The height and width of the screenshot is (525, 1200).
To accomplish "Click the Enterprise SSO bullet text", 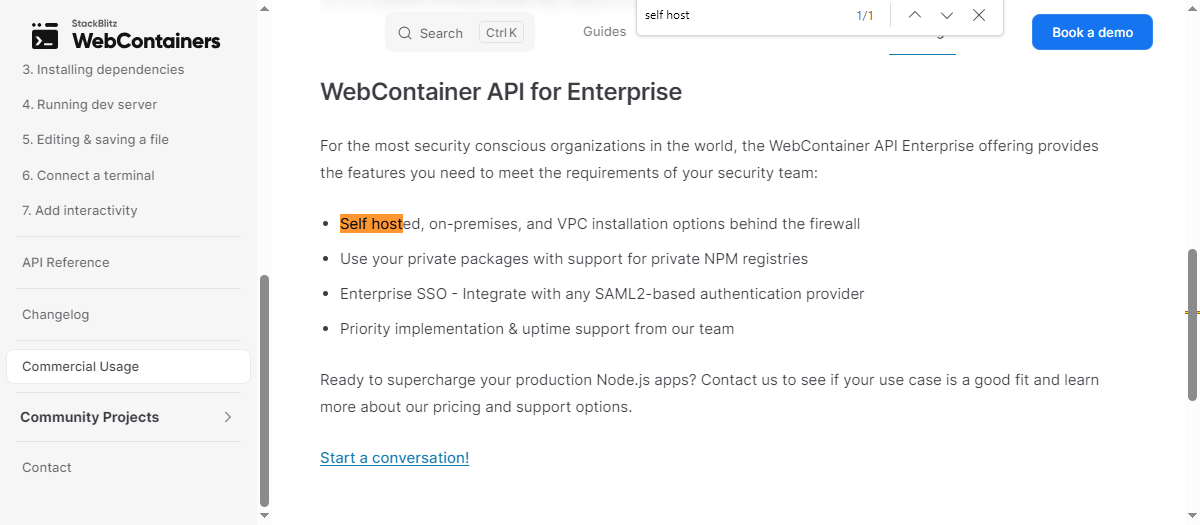I will click(602, 294).
